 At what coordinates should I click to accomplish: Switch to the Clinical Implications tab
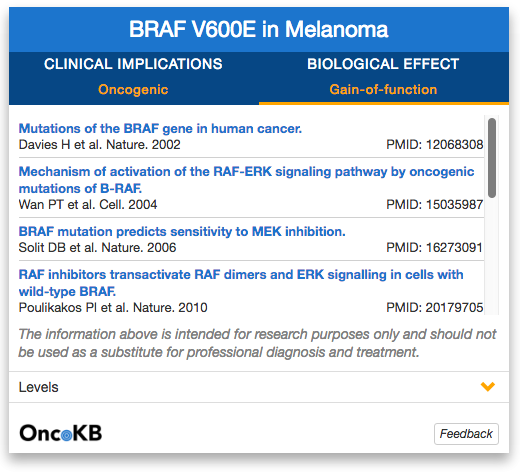pyautogui.click(x=133, y=78)
